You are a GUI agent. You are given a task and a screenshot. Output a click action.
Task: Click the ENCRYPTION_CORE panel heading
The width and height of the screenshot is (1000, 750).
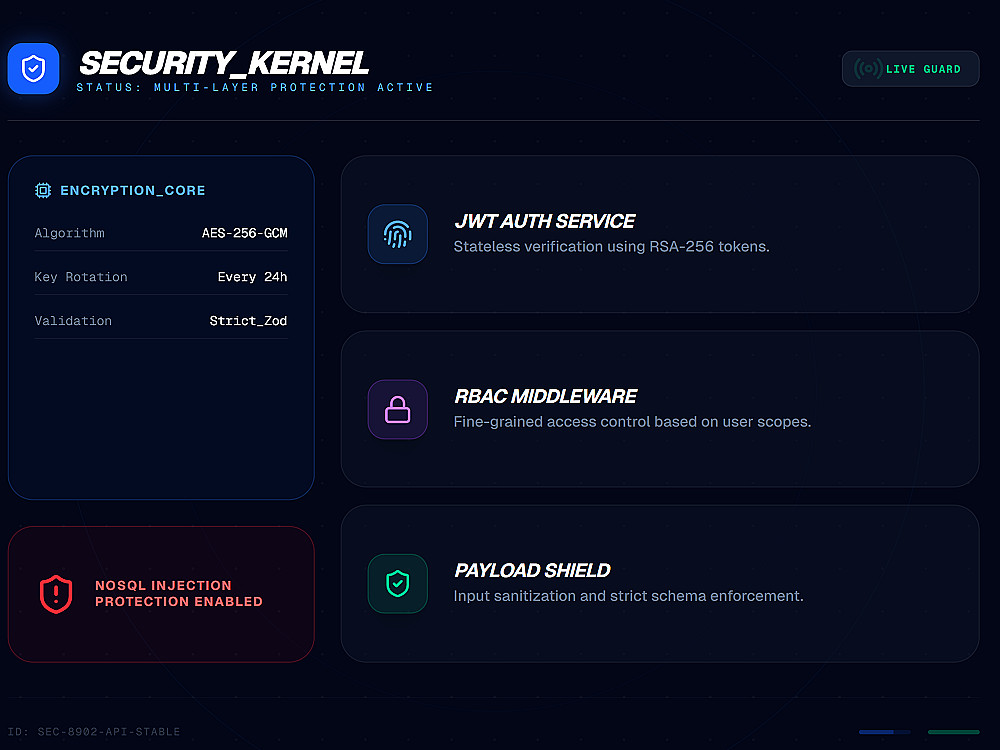[133, 190]
